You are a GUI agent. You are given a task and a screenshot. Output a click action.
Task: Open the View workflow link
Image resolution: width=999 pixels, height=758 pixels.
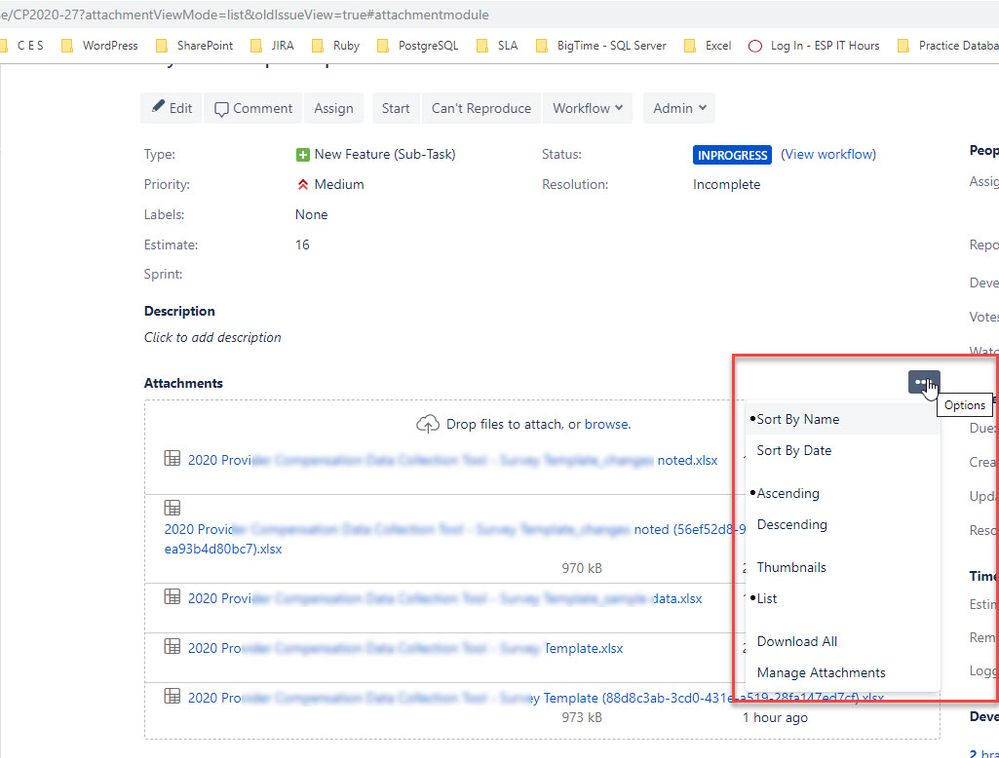coord(828,155)
